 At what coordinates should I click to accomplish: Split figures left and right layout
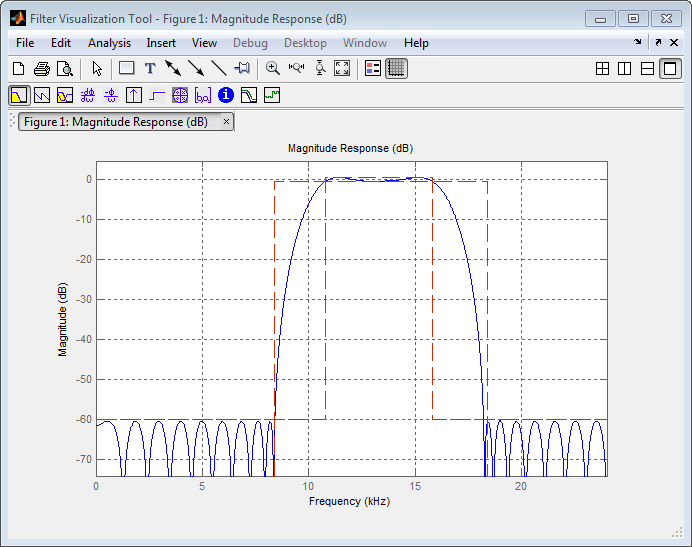point(625,69)
